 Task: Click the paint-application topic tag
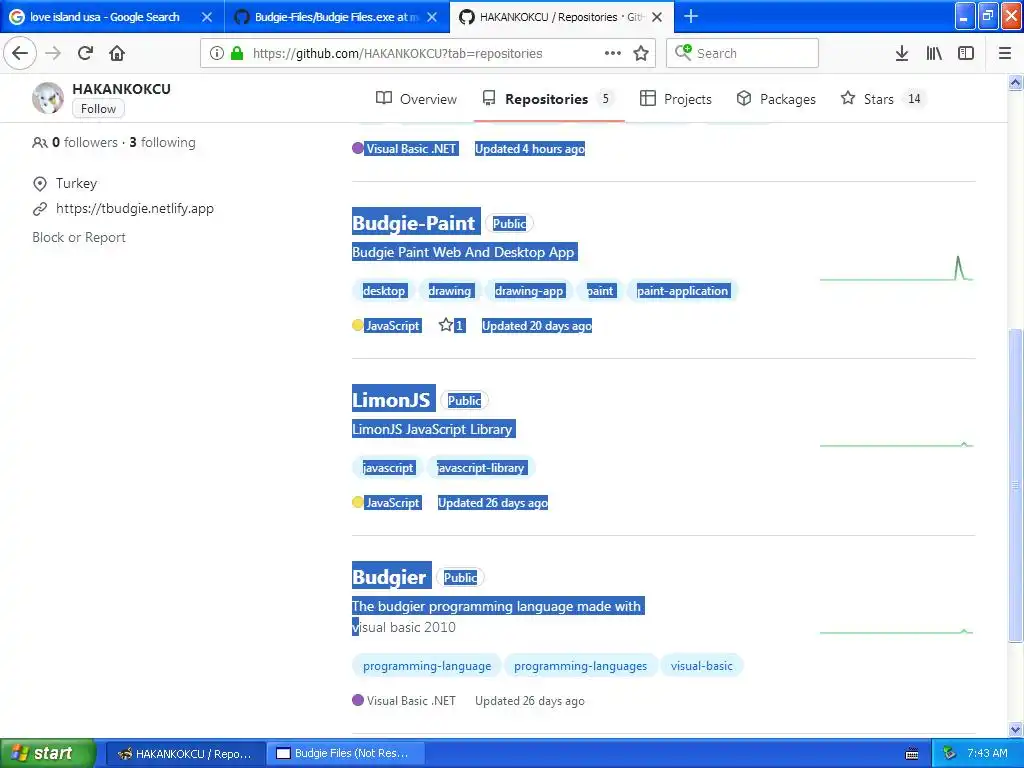(682, 291)
